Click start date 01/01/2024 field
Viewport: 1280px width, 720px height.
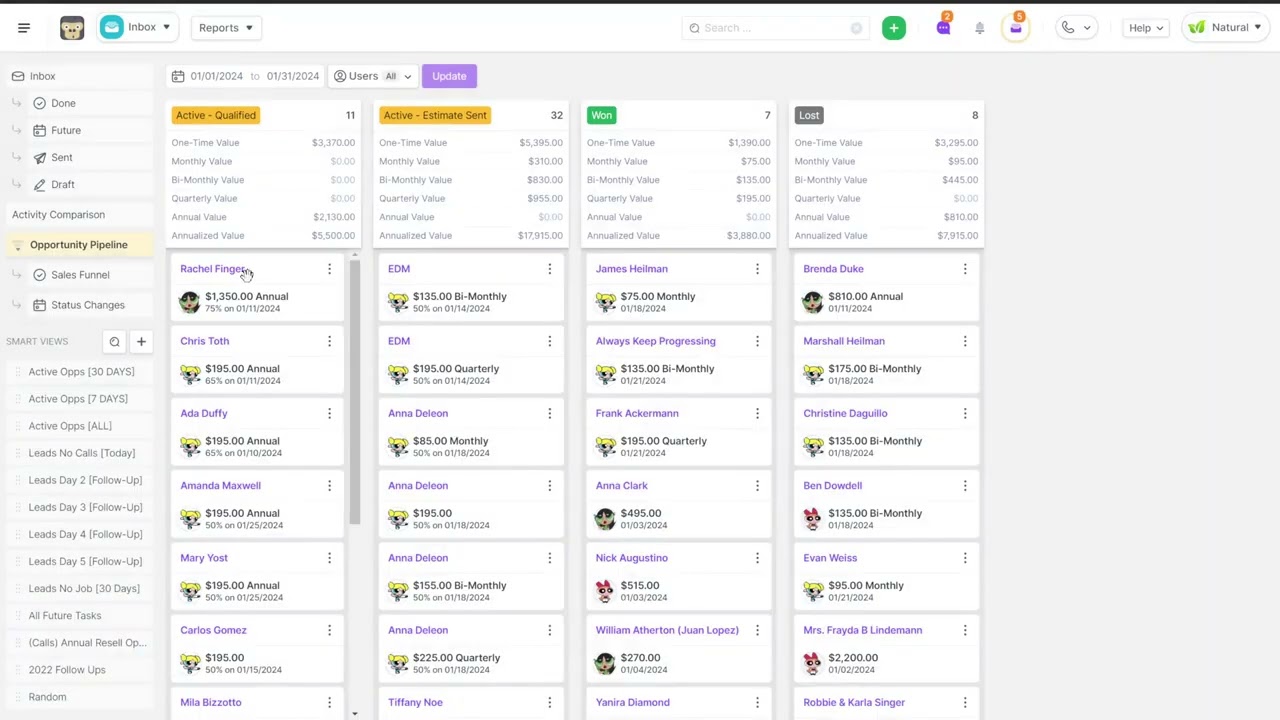tap(217, 76)
